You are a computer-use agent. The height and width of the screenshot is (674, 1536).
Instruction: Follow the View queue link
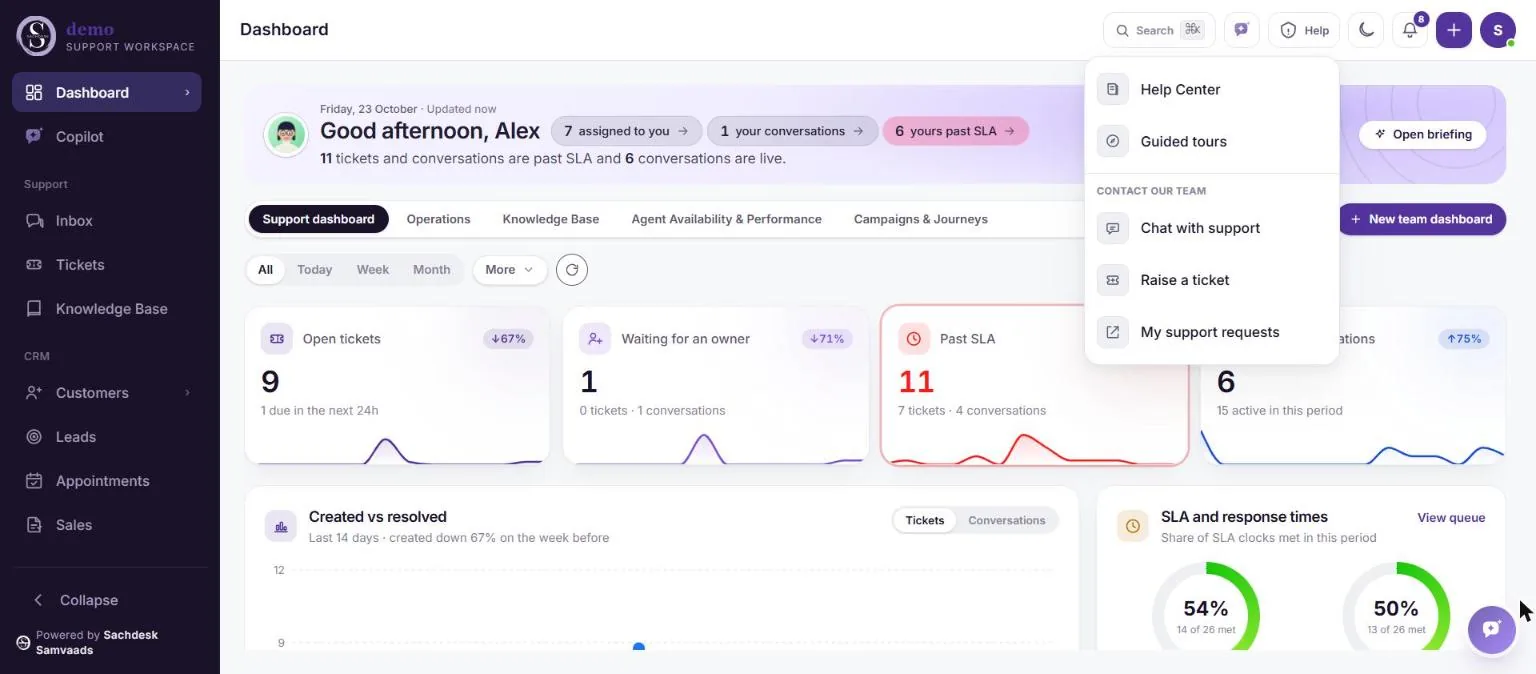[x=1451, y=517]
